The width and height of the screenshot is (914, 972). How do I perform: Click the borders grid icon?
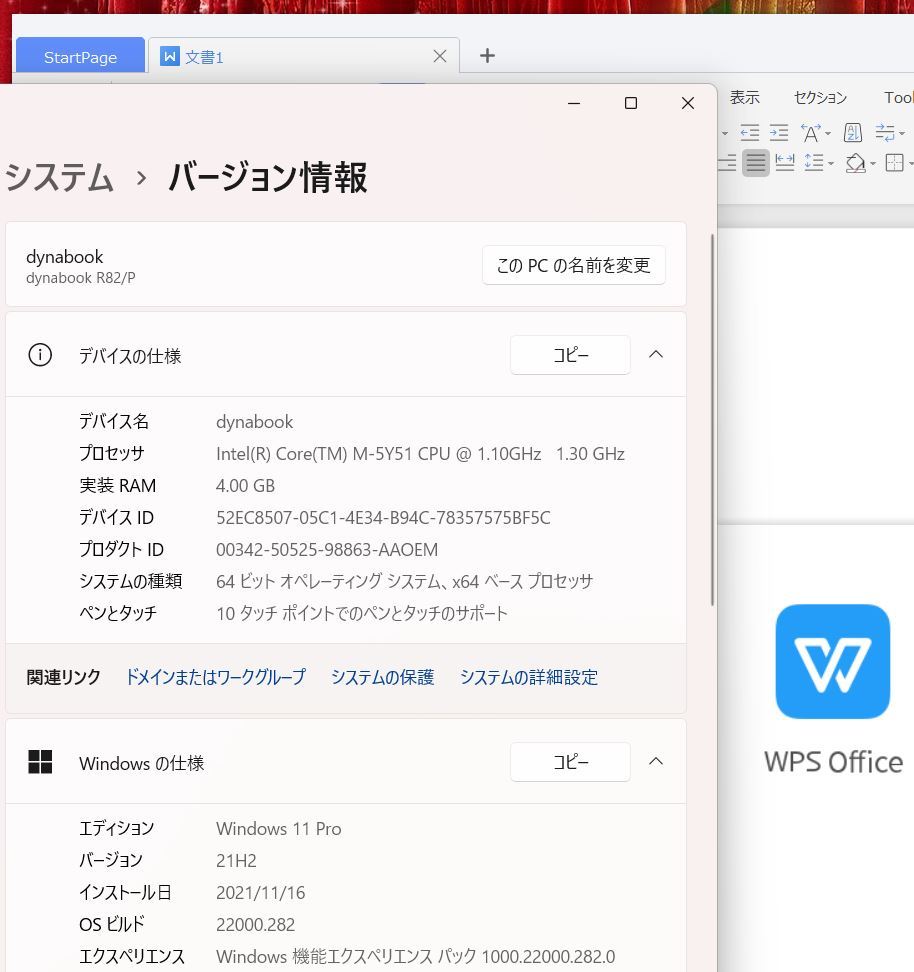click(895, 163)
